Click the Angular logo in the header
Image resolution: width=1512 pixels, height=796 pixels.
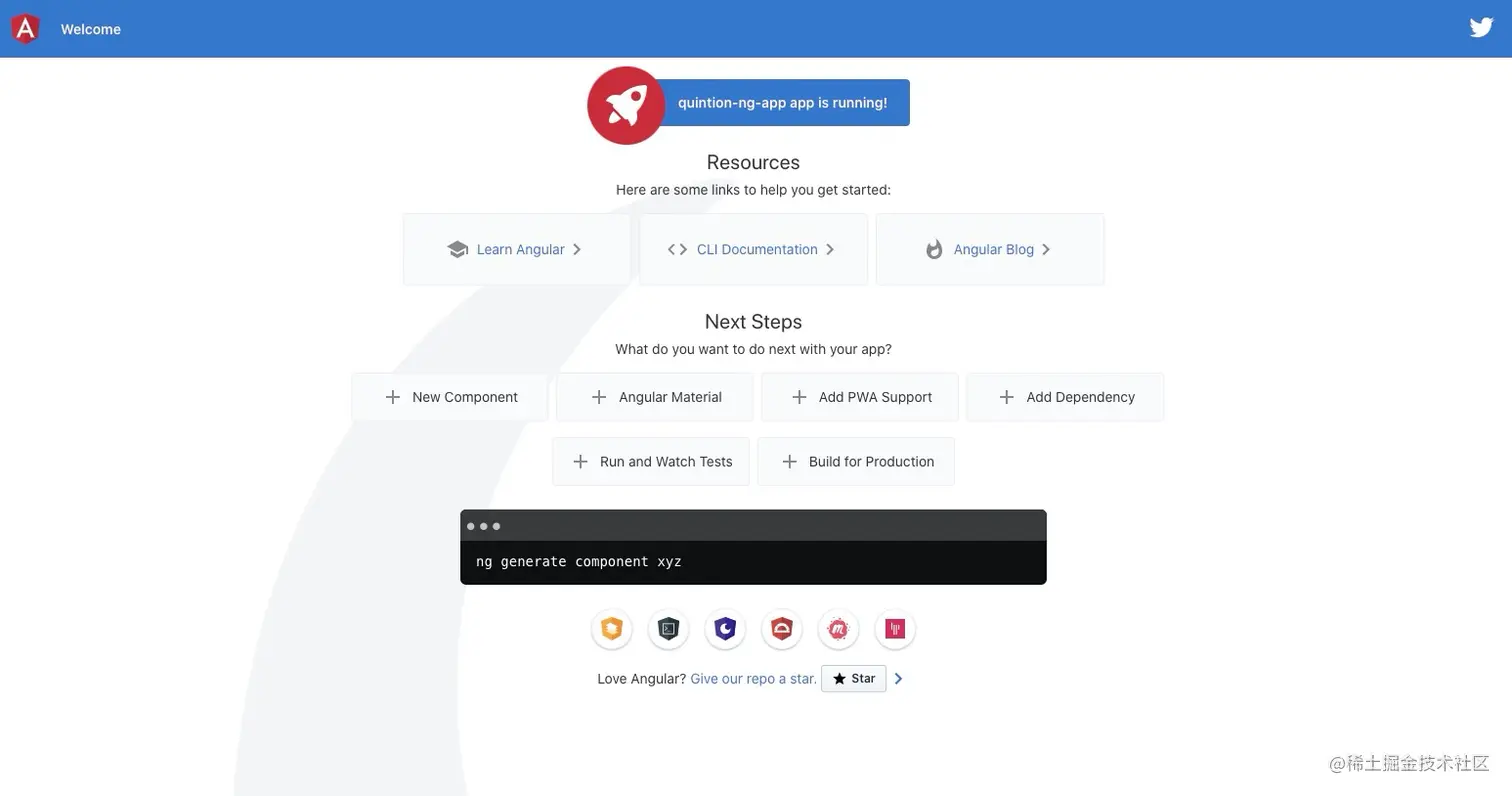click(x=26, y=29)
